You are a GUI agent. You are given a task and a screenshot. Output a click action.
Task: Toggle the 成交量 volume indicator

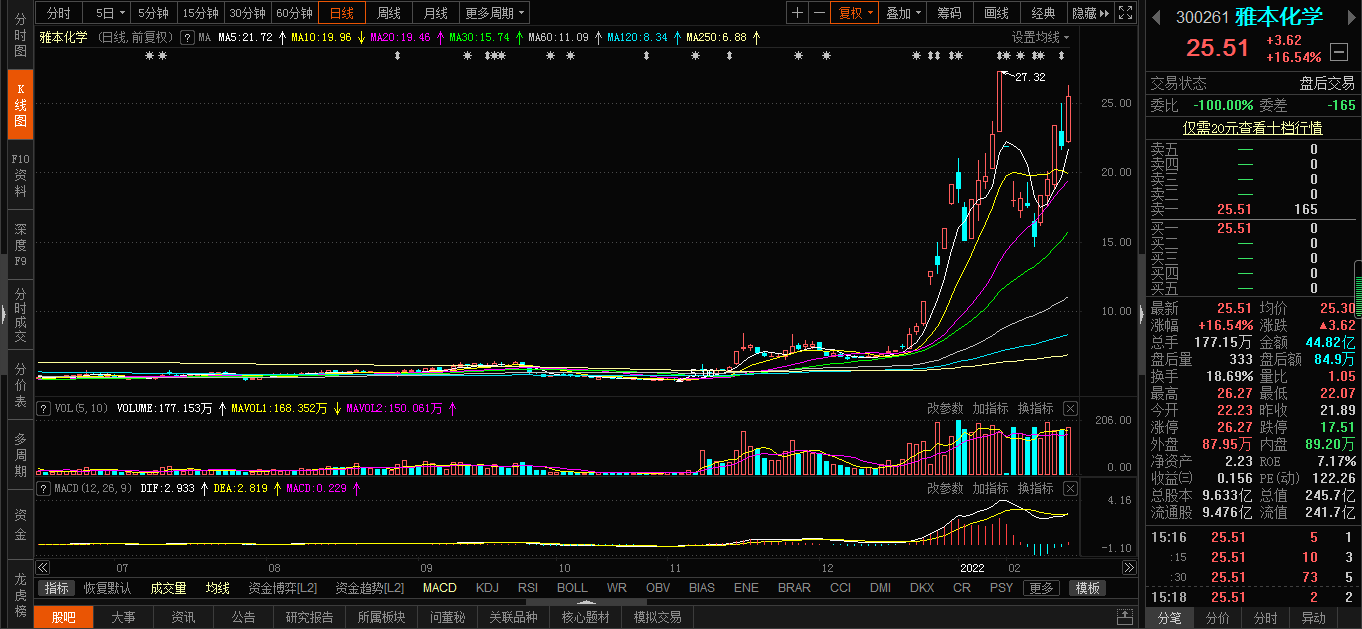coord(168,588)
